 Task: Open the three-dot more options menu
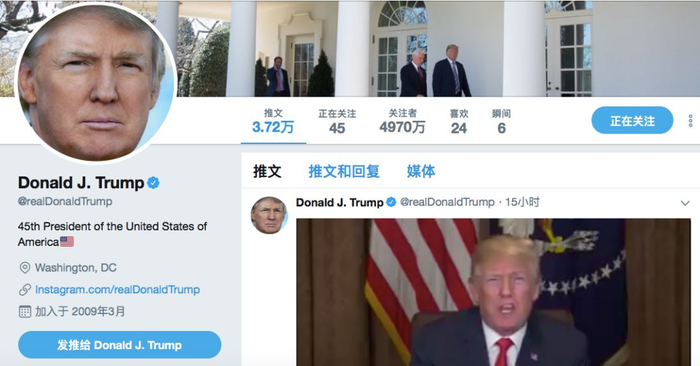pyautogui.click(x=690, y=121)
